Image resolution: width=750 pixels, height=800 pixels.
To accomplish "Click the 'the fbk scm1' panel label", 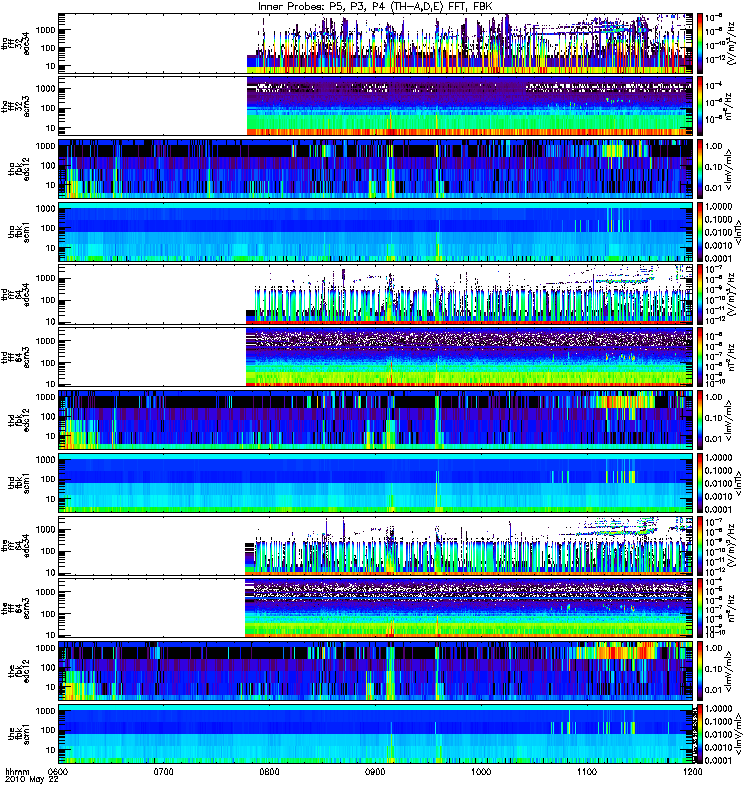I will coord(19,734).
